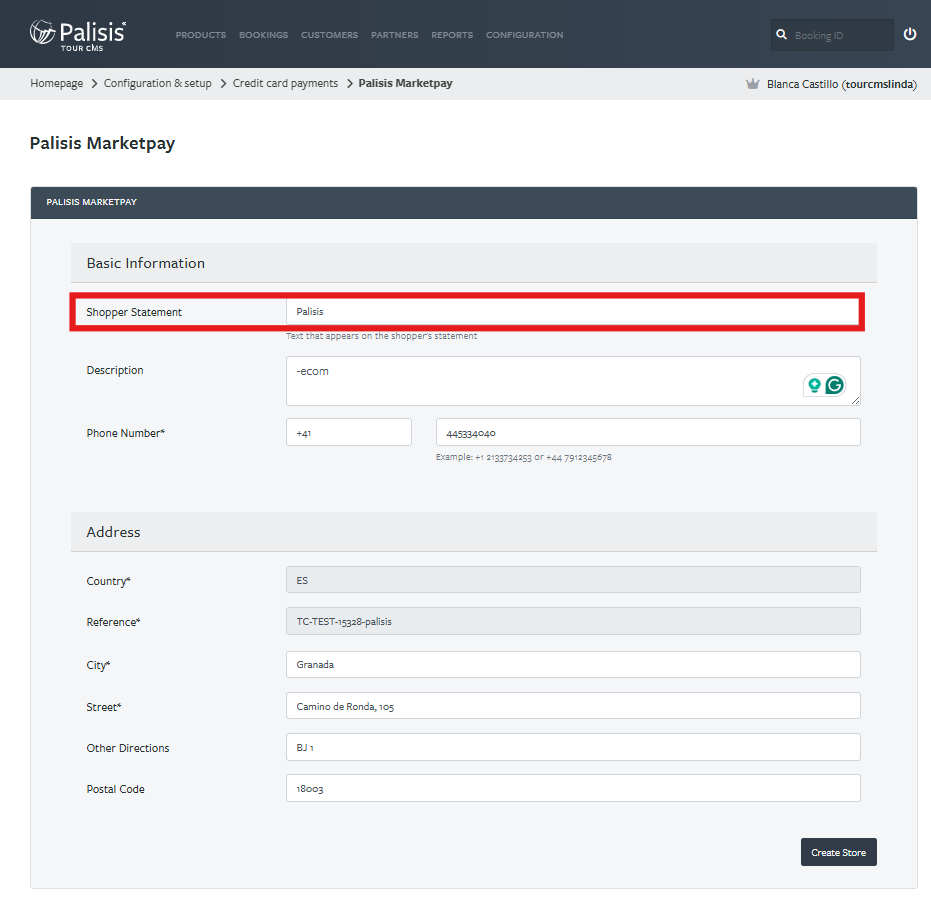This screenshot has width=931, height=902.
Task: Click the Shopper Statement field
Action: point(573,312)
